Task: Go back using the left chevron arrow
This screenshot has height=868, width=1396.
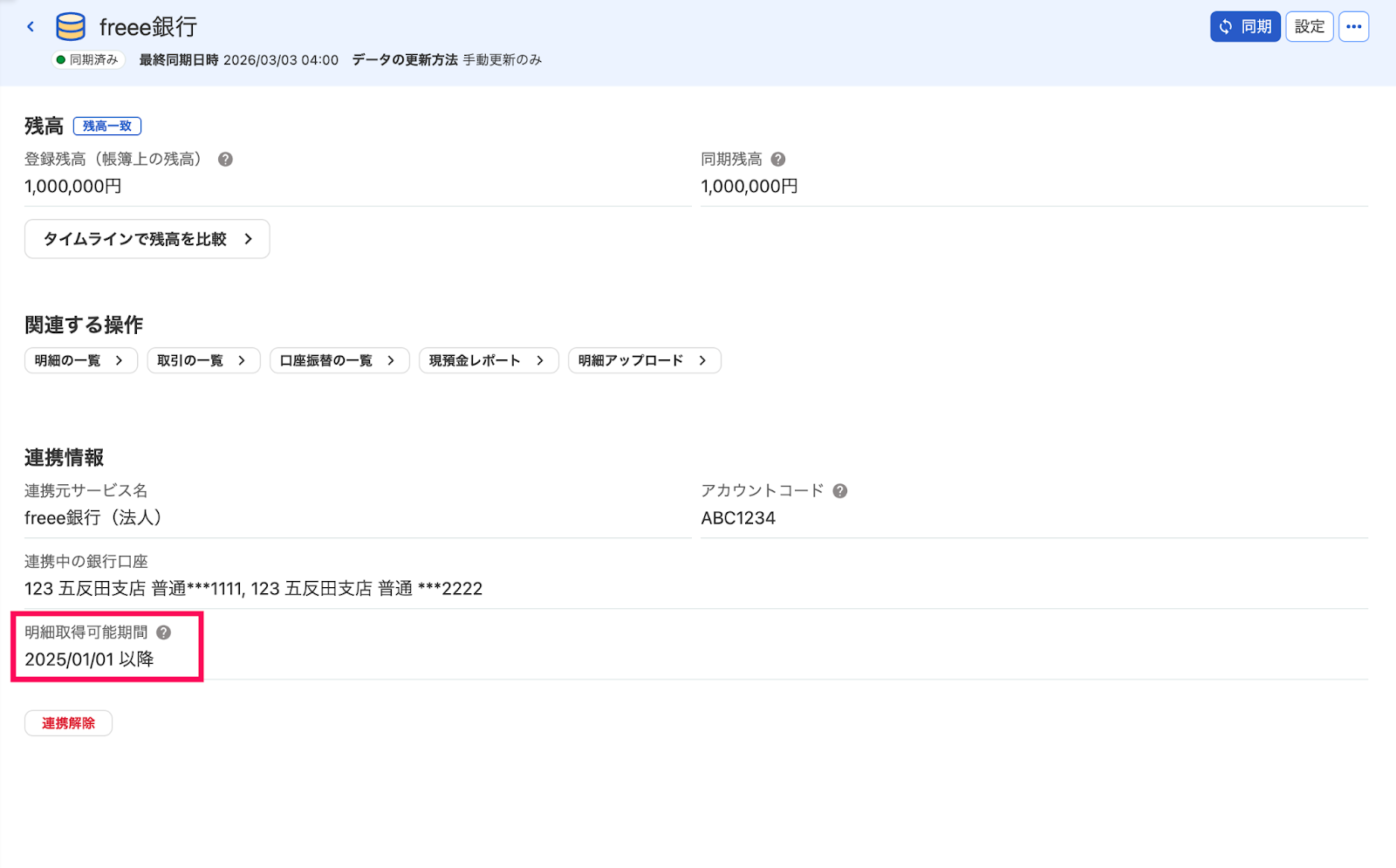Action: click(31, 27)
